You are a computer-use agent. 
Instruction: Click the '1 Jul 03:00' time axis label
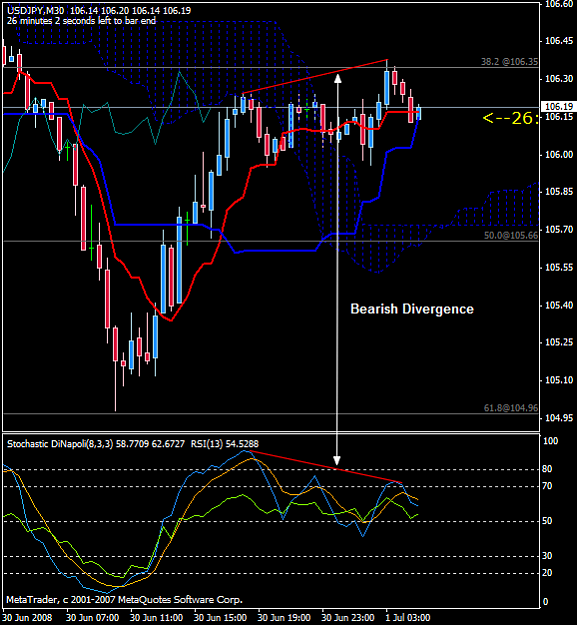click(408, 618)
